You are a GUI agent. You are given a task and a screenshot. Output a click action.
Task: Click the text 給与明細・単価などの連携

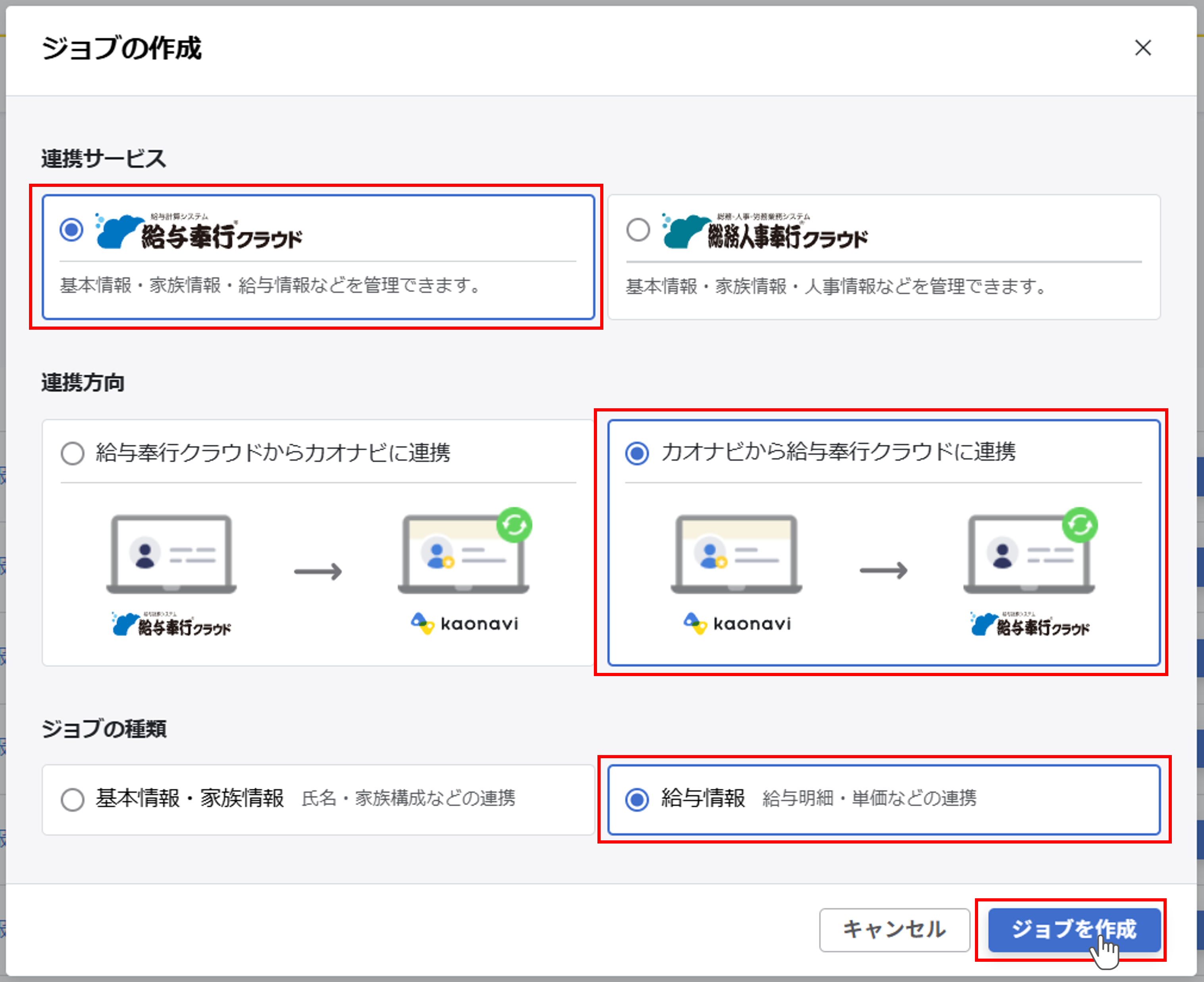click(x=869, y=798)
